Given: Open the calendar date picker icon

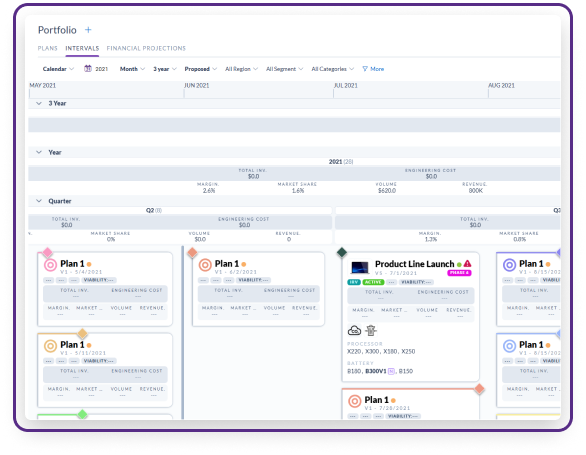Looking at the screenshot, I should click(88, 68).
